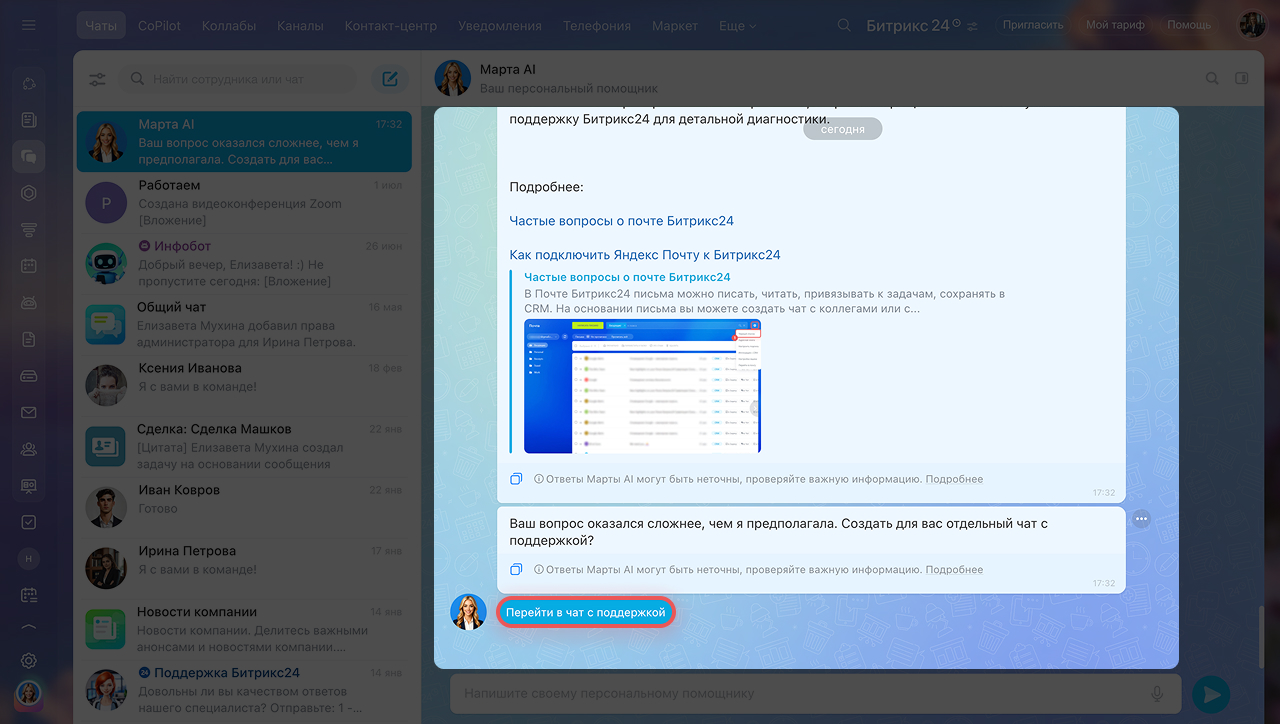
Task: Expand the Еще dropdown menu
Action: [x=737, y=26]
